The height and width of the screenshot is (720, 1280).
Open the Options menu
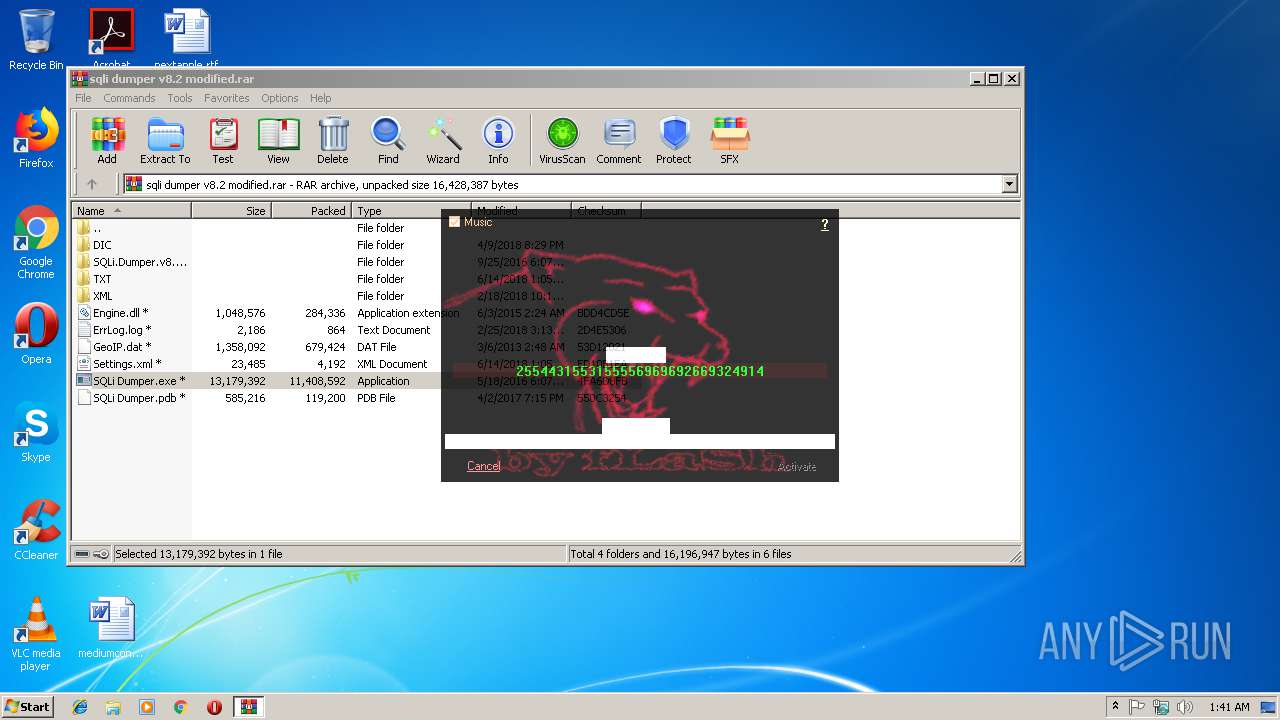[280, 98]
